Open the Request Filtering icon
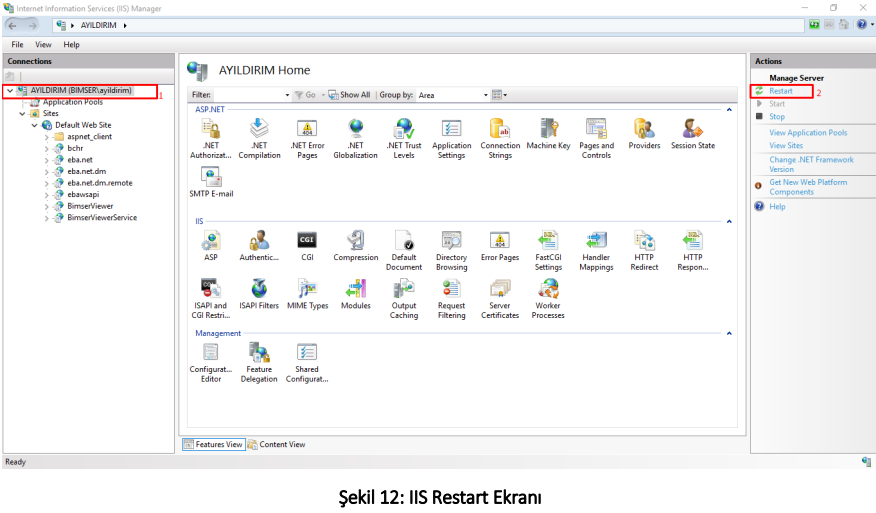This screenshot has height=513, width=876. tap(451, 290)
